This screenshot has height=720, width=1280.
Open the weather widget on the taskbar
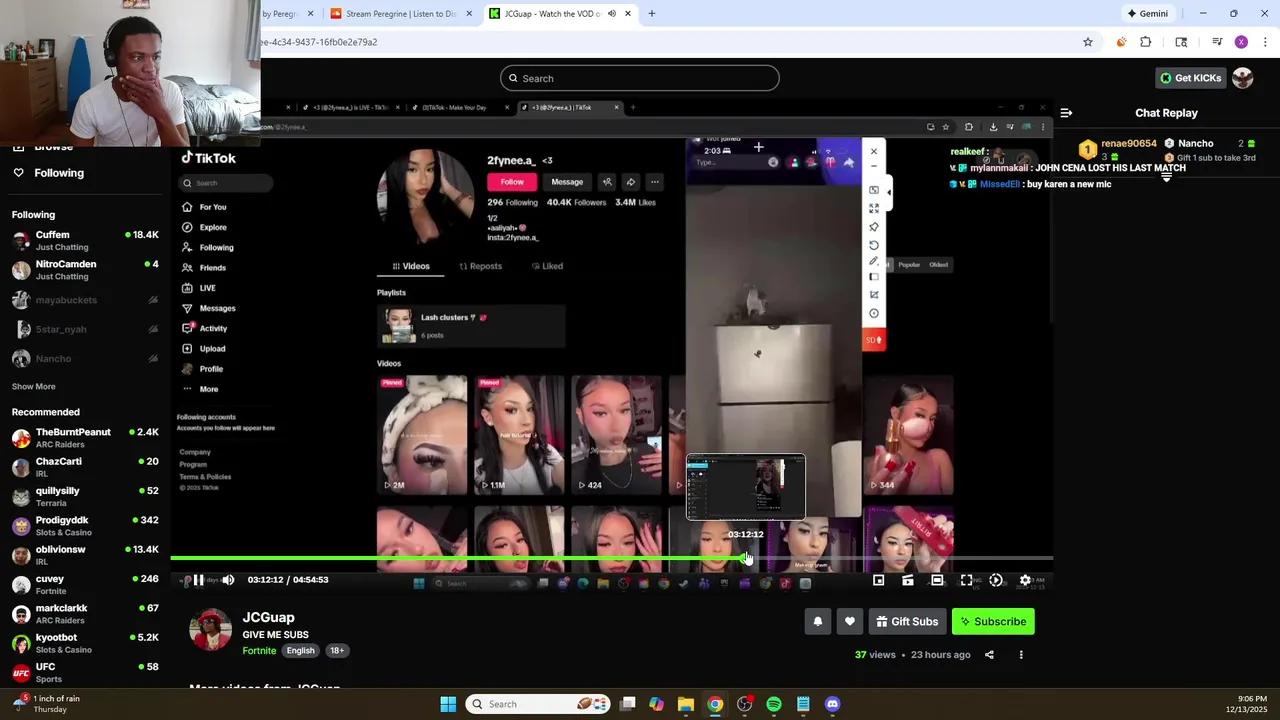click(46, 704)
